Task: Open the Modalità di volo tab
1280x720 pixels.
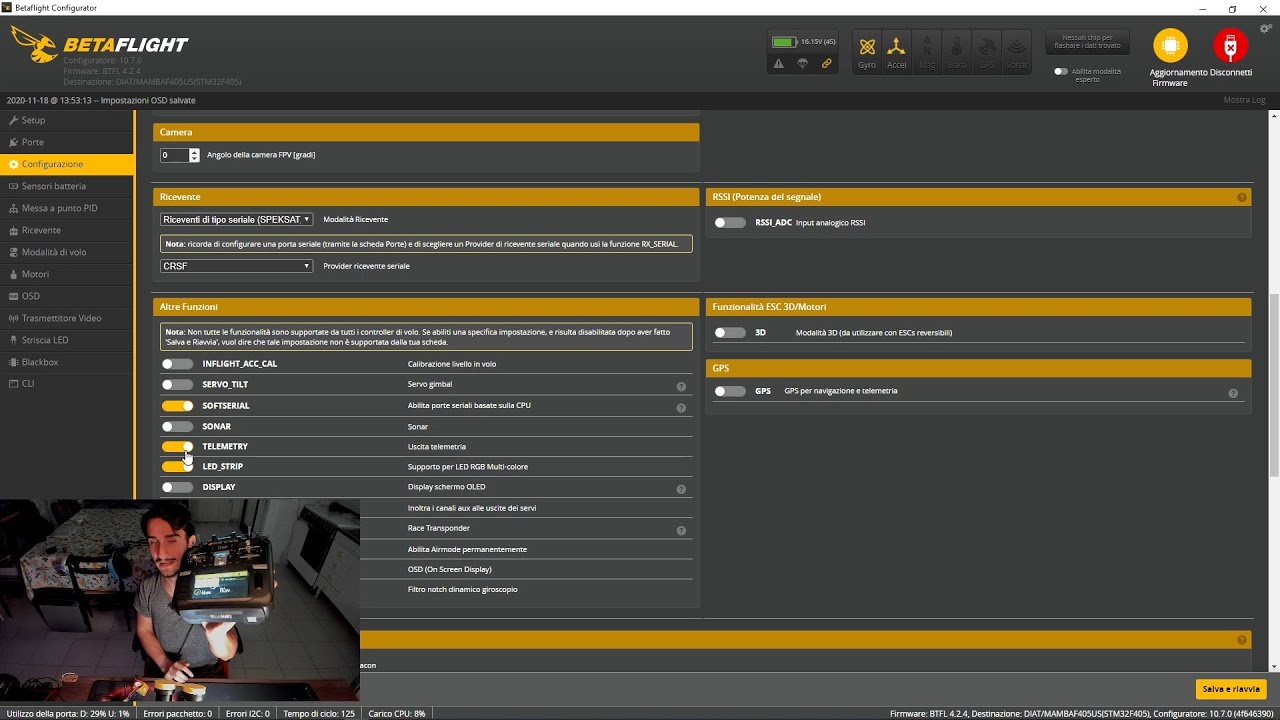Action: (x=67, y=252)
